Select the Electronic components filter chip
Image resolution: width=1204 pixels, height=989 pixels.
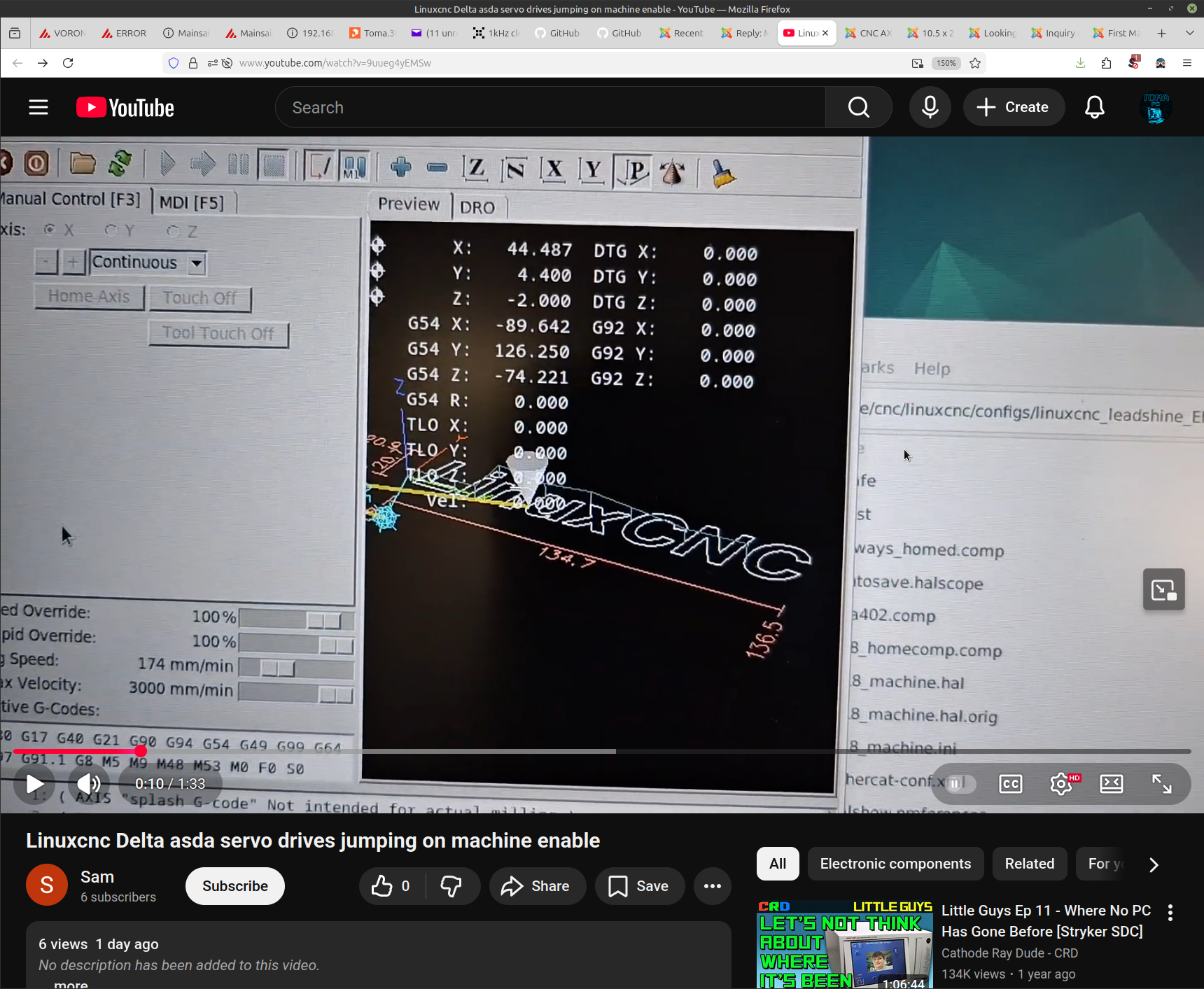(895, 864)
